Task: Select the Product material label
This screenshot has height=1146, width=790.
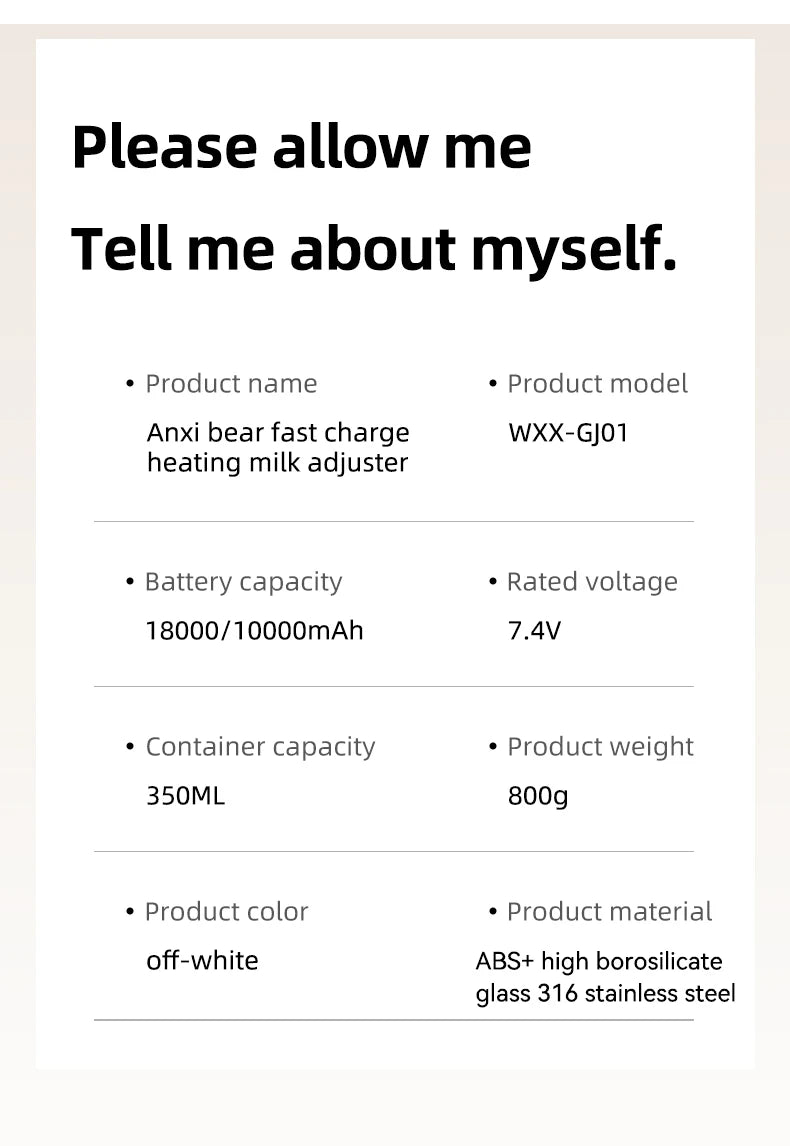Action: (609, 912)
